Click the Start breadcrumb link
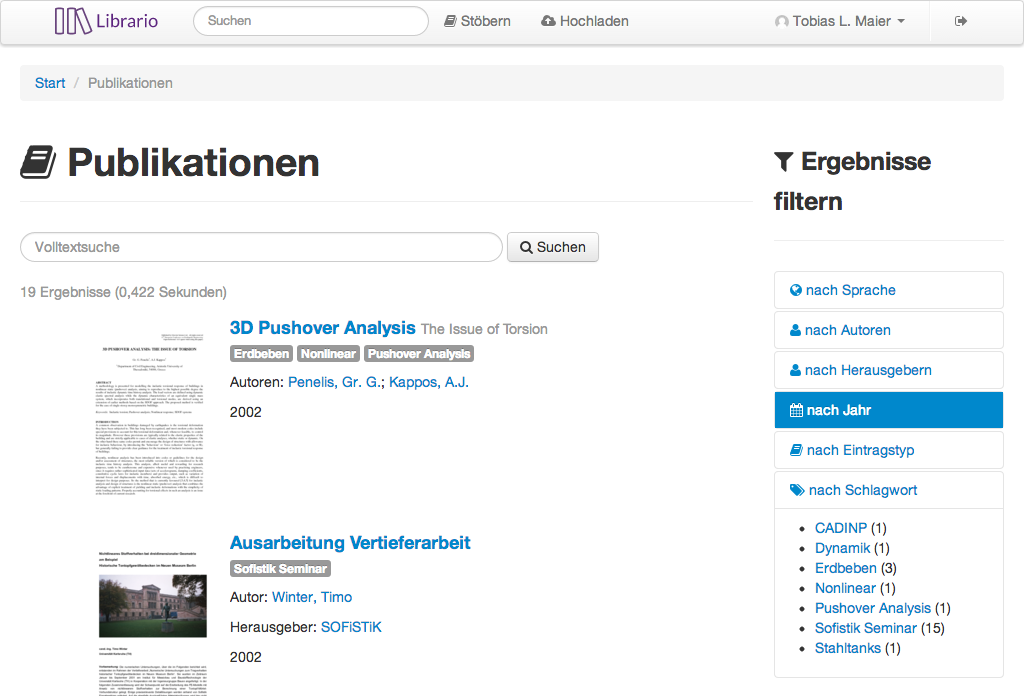The width and height of the screenshot is (1024, 696). point(49,83)
